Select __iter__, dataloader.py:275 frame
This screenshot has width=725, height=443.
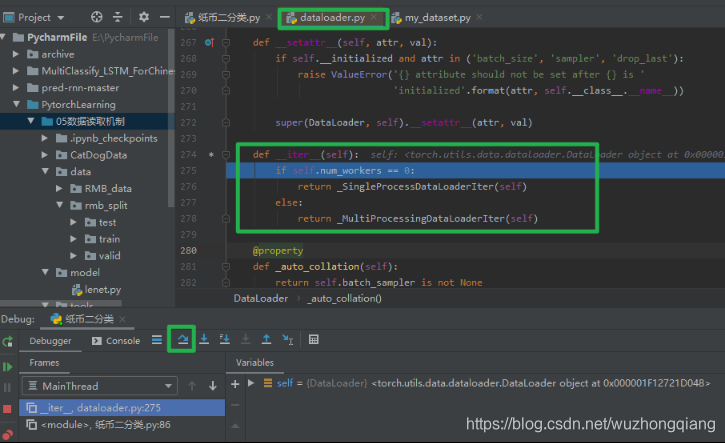pyautogui.click(x=122, y=408)
